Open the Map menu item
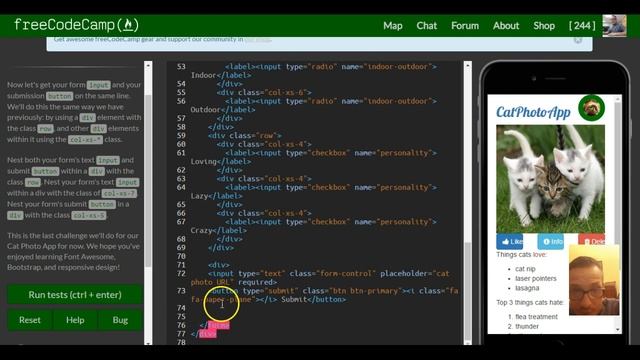The image size is (640, 360). tap(393, 26)
